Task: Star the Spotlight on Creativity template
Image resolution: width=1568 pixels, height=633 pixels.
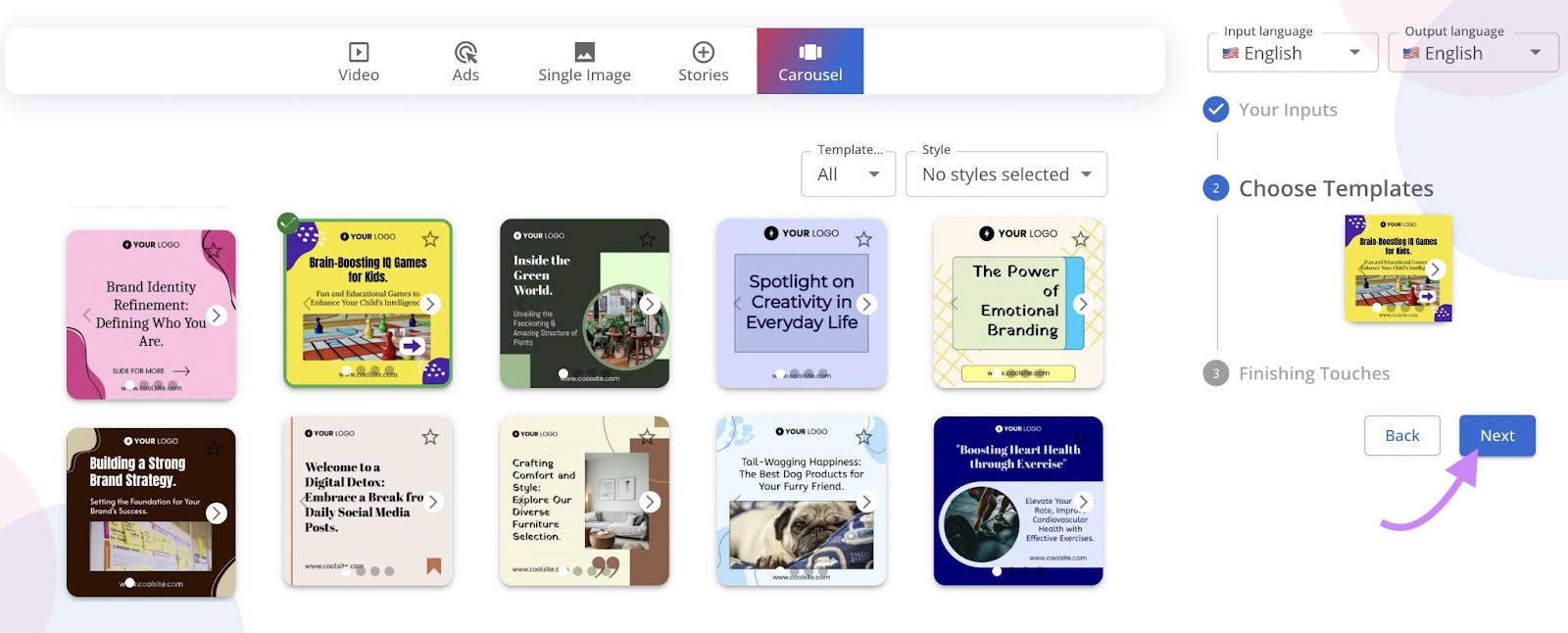Action: (863, 239)
